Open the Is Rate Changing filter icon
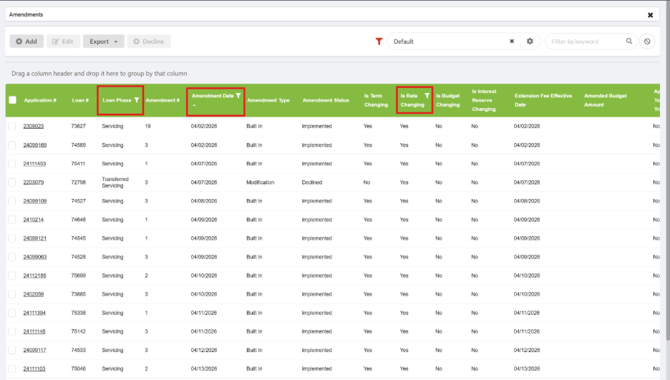 pyautogui.click(x=427, y=96)
